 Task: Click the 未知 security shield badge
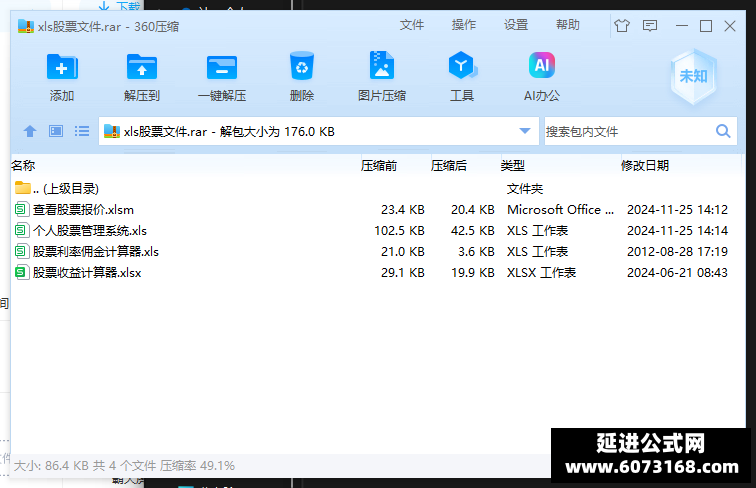pos(693,77)
